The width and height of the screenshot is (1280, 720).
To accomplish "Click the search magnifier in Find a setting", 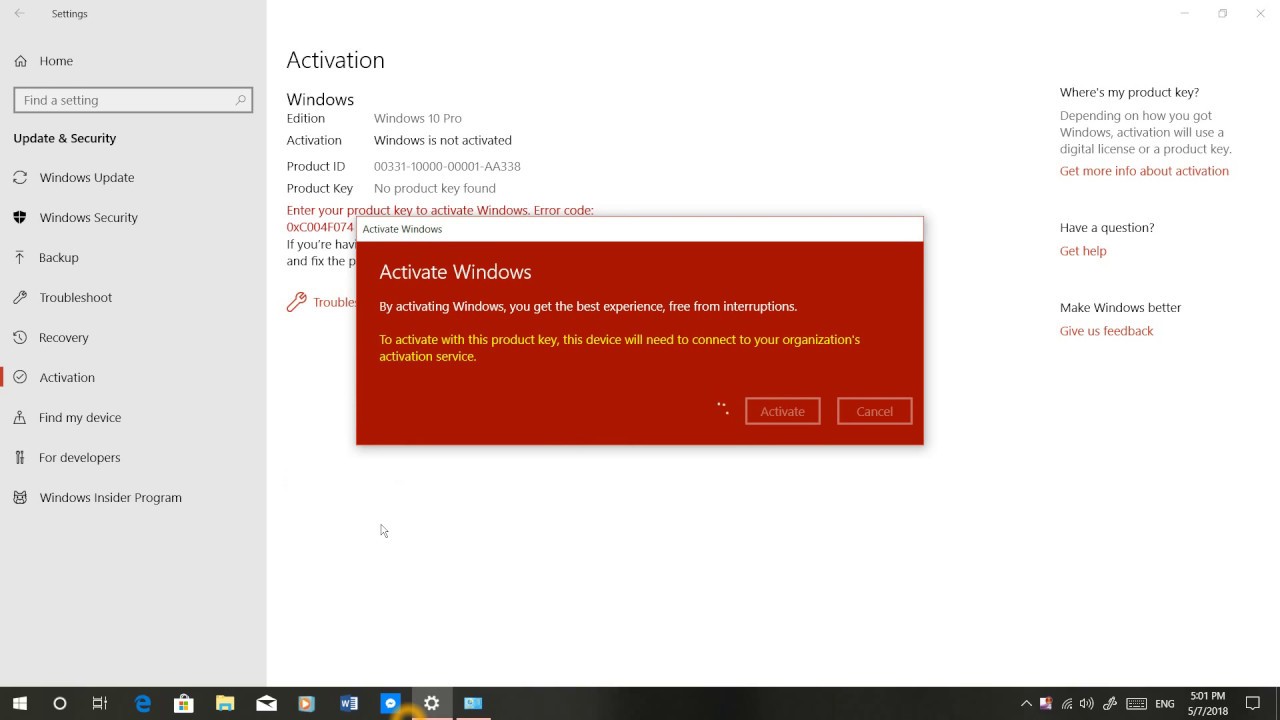I will pos(240,100).
